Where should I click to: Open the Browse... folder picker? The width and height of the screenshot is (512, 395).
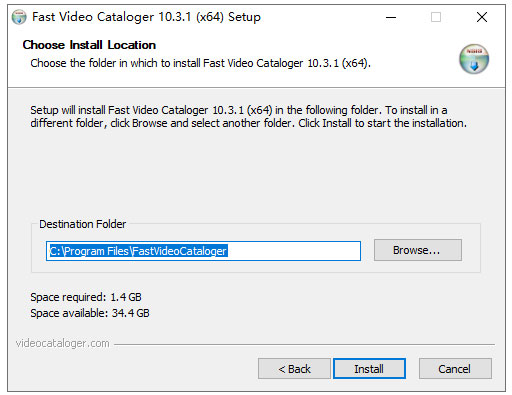pos(418,250)
